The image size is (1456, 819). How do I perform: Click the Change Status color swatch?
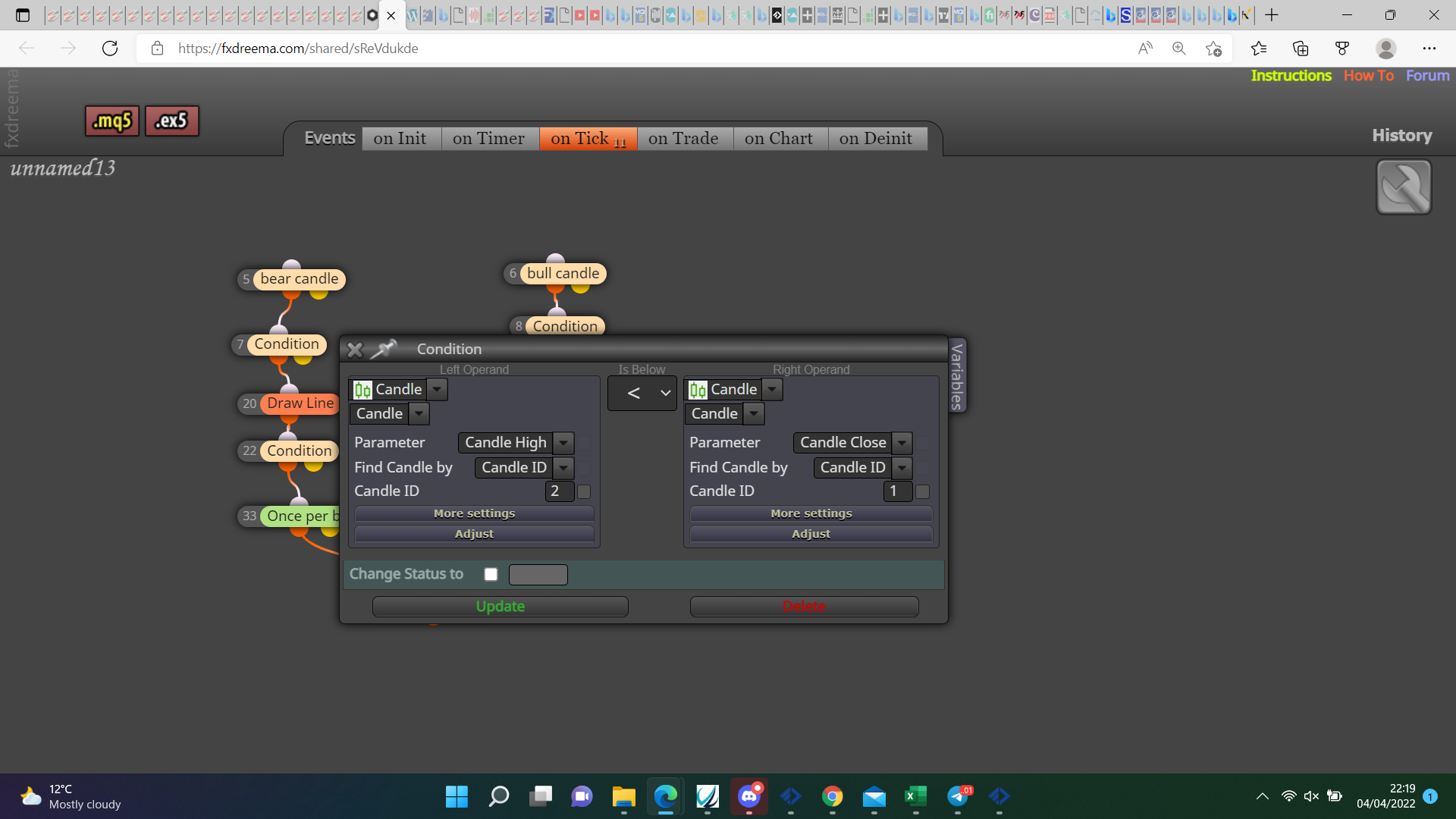tap(538, 575)
